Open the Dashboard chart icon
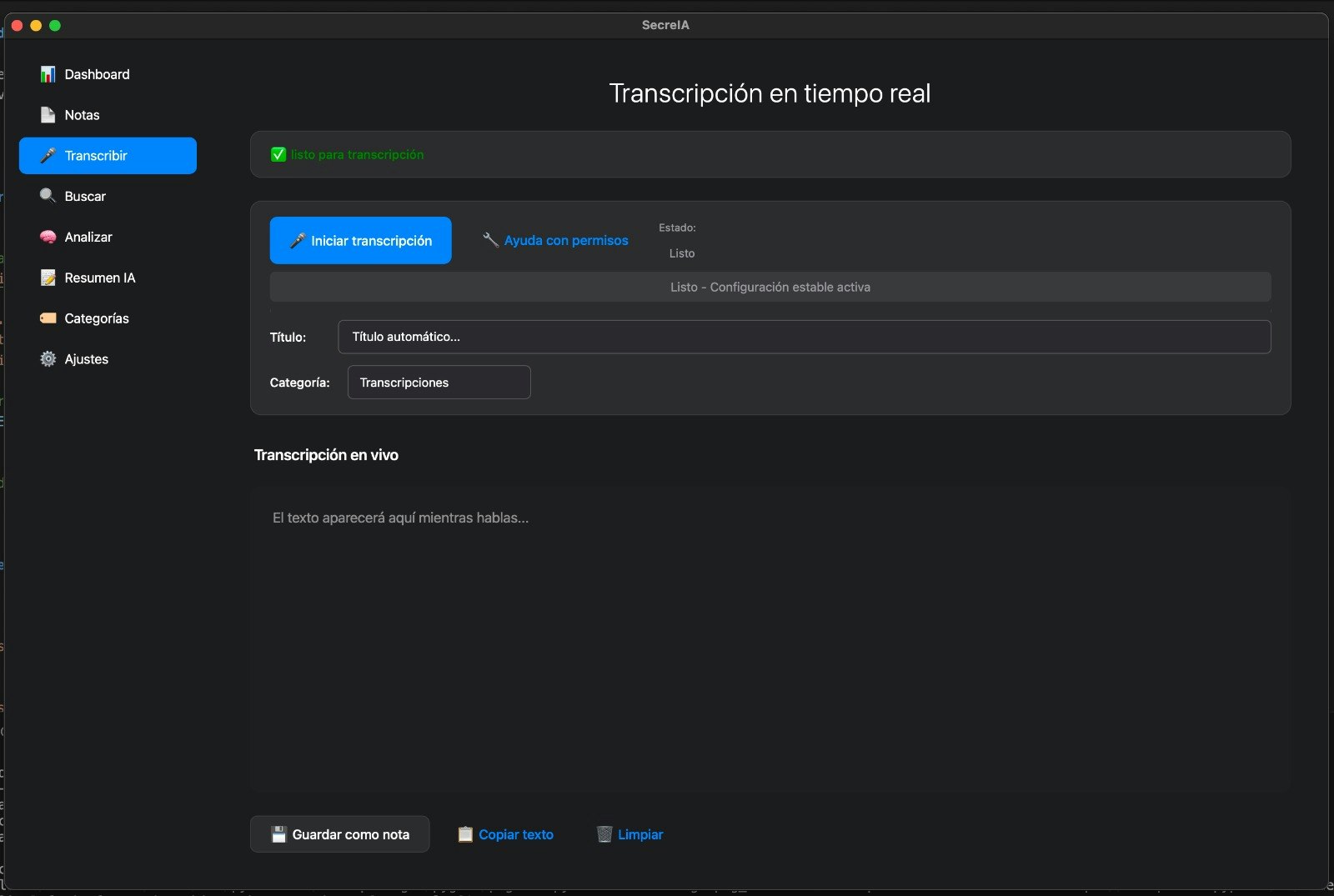This screenshot has height=896, width=1334. click(x=48, y=74)
